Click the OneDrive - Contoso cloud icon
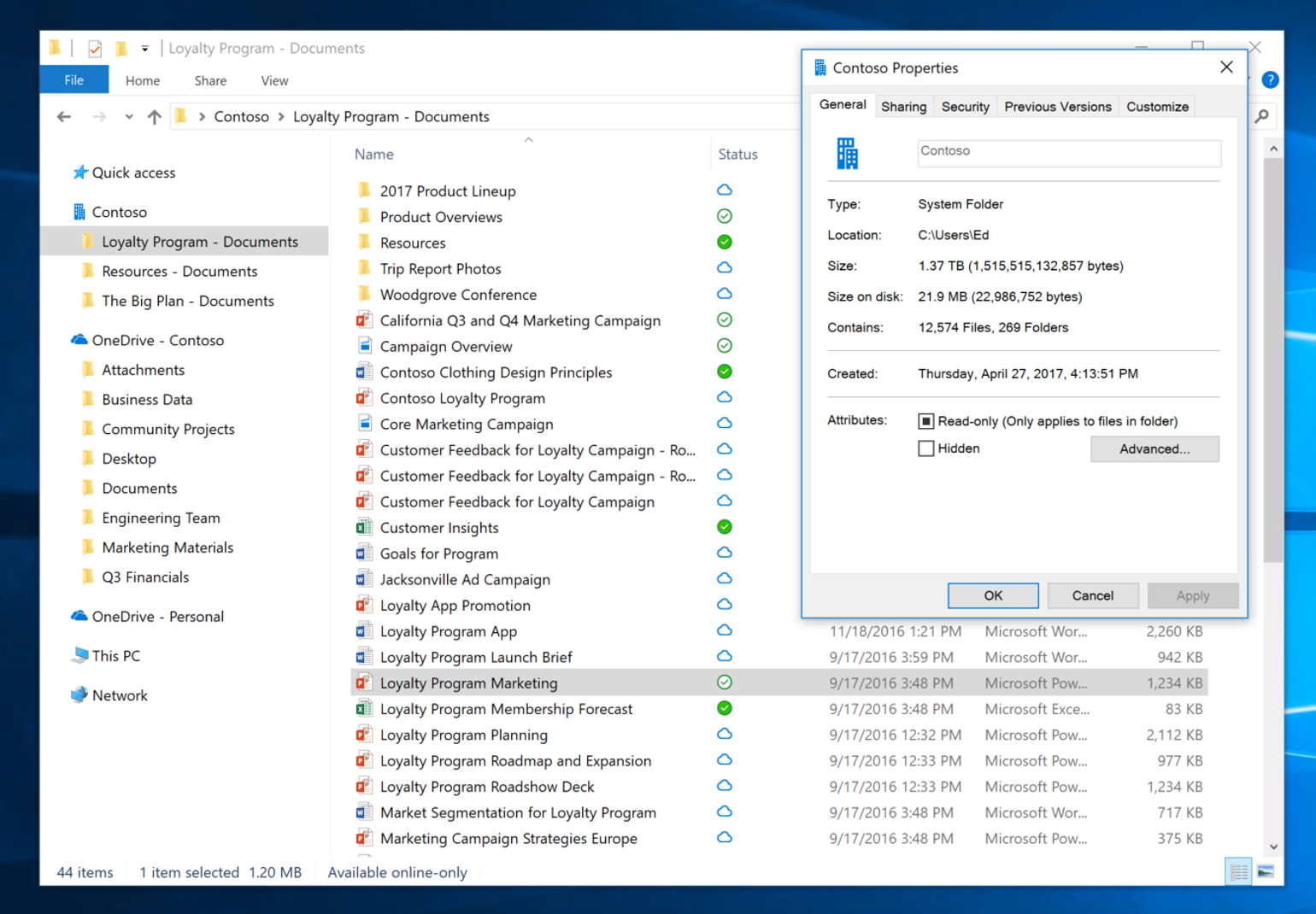This screenshot has width=1316, height=914. 79,340
